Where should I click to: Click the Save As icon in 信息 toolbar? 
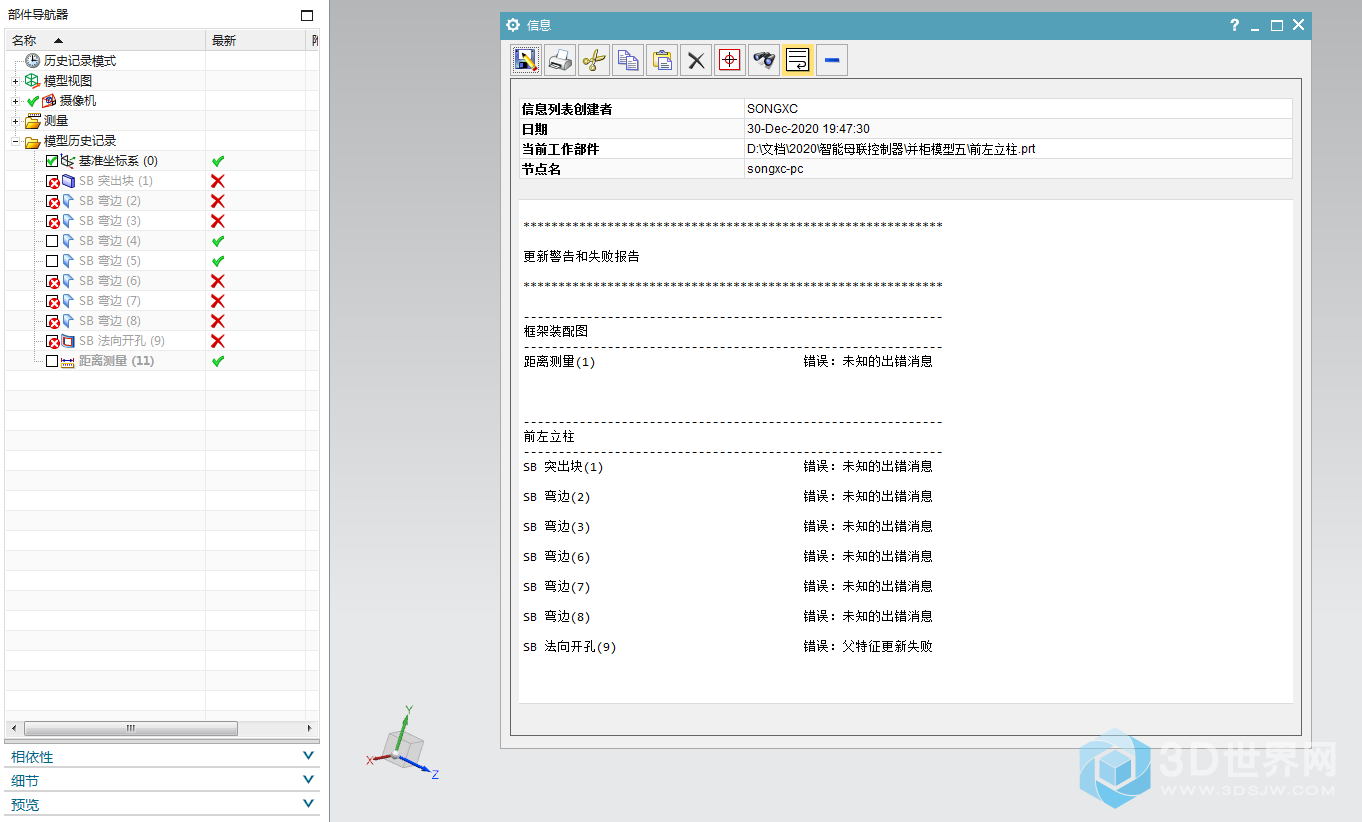coord(527,60)
